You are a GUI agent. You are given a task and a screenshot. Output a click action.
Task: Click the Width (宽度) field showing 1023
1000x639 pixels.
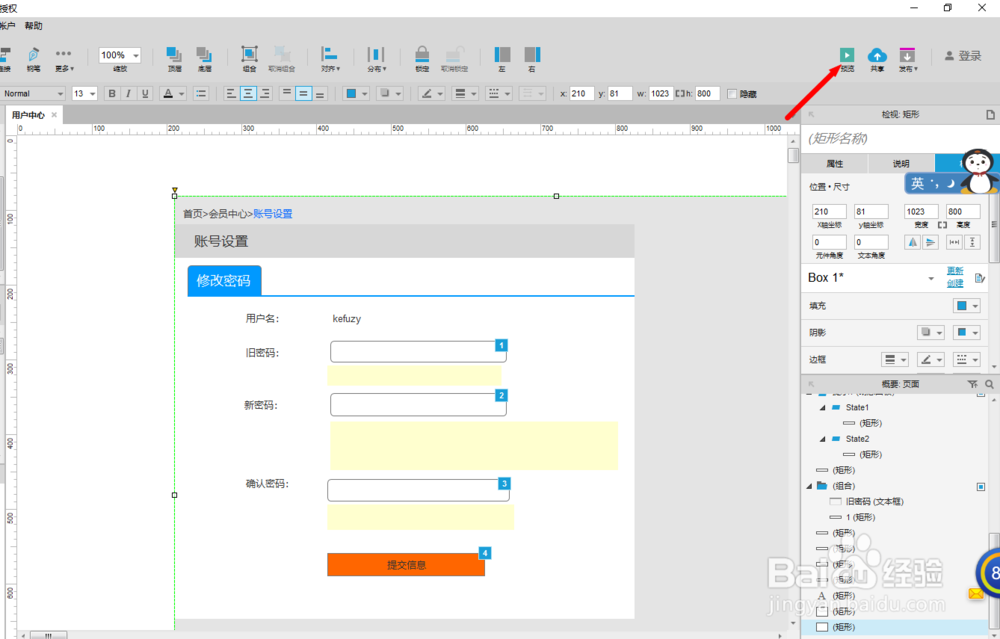point(921,212)
